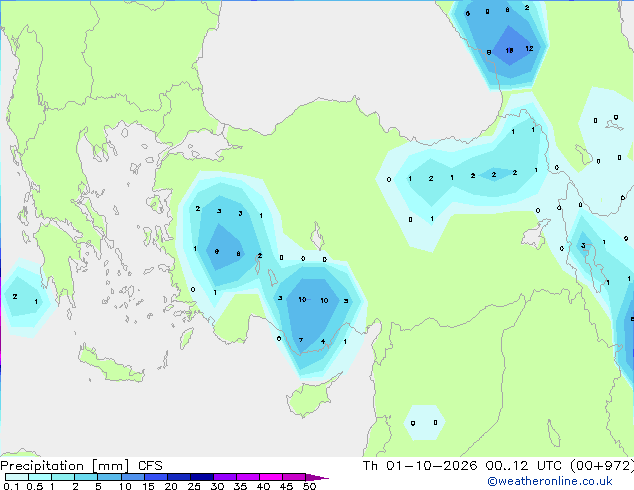Click the '0.5' legend scale label
Image resolution: width=634 pixels, height=490 pixels.
(x=34, y=486)
